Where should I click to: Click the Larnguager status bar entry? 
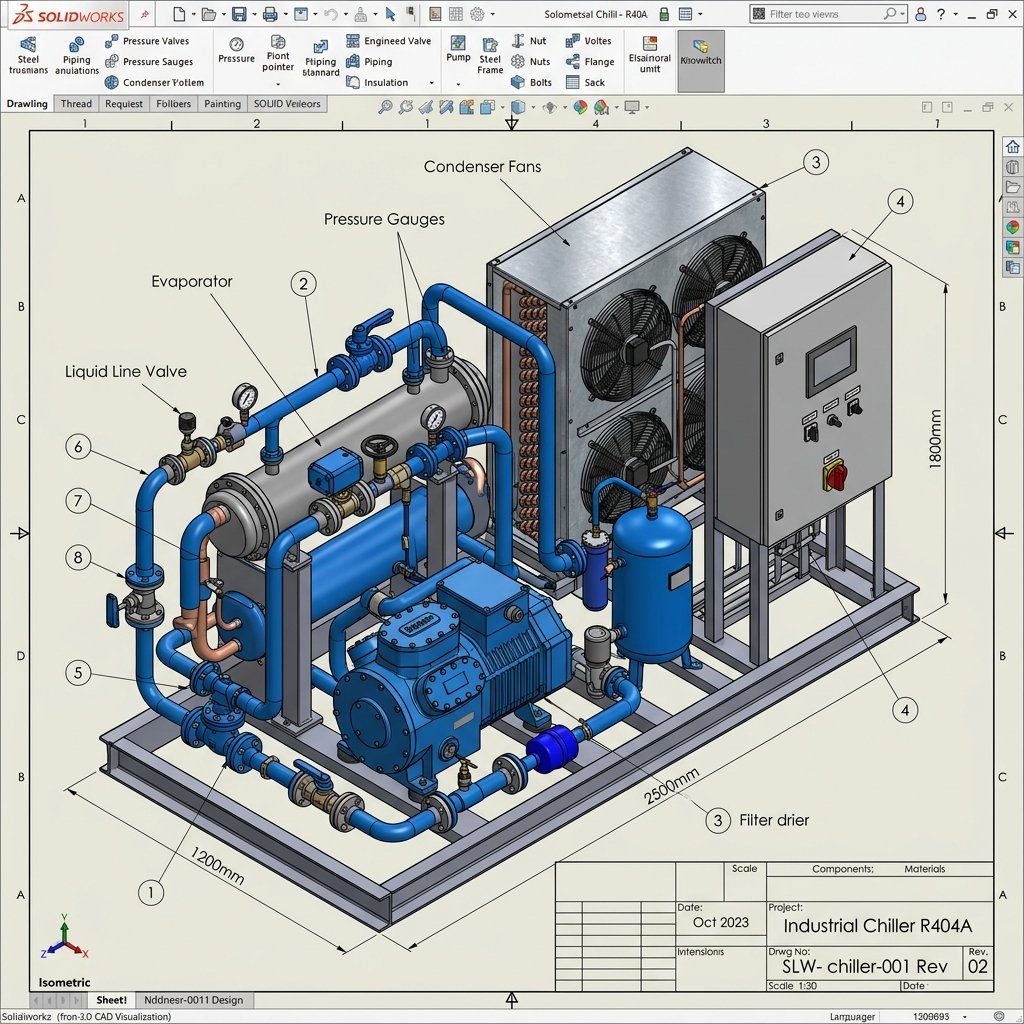click(x=852, y=1017)
